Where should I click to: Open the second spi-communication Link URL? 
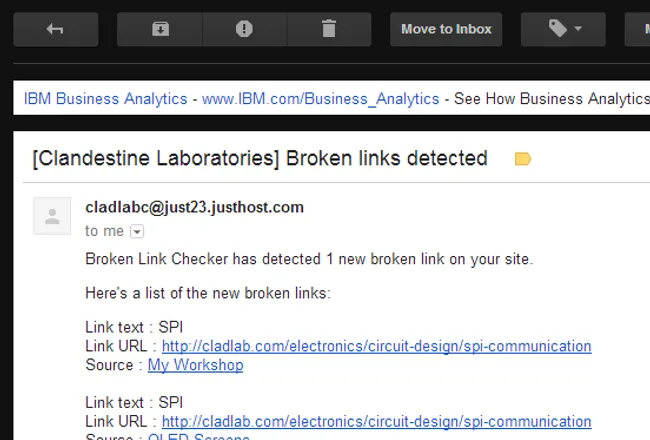click(376, 421)
